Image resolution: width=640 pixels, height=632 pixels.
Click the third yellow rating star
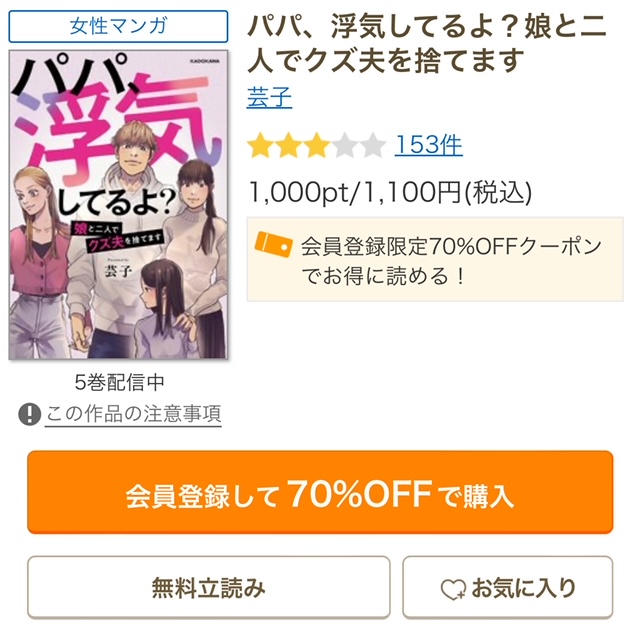click(x=317, y=145)
